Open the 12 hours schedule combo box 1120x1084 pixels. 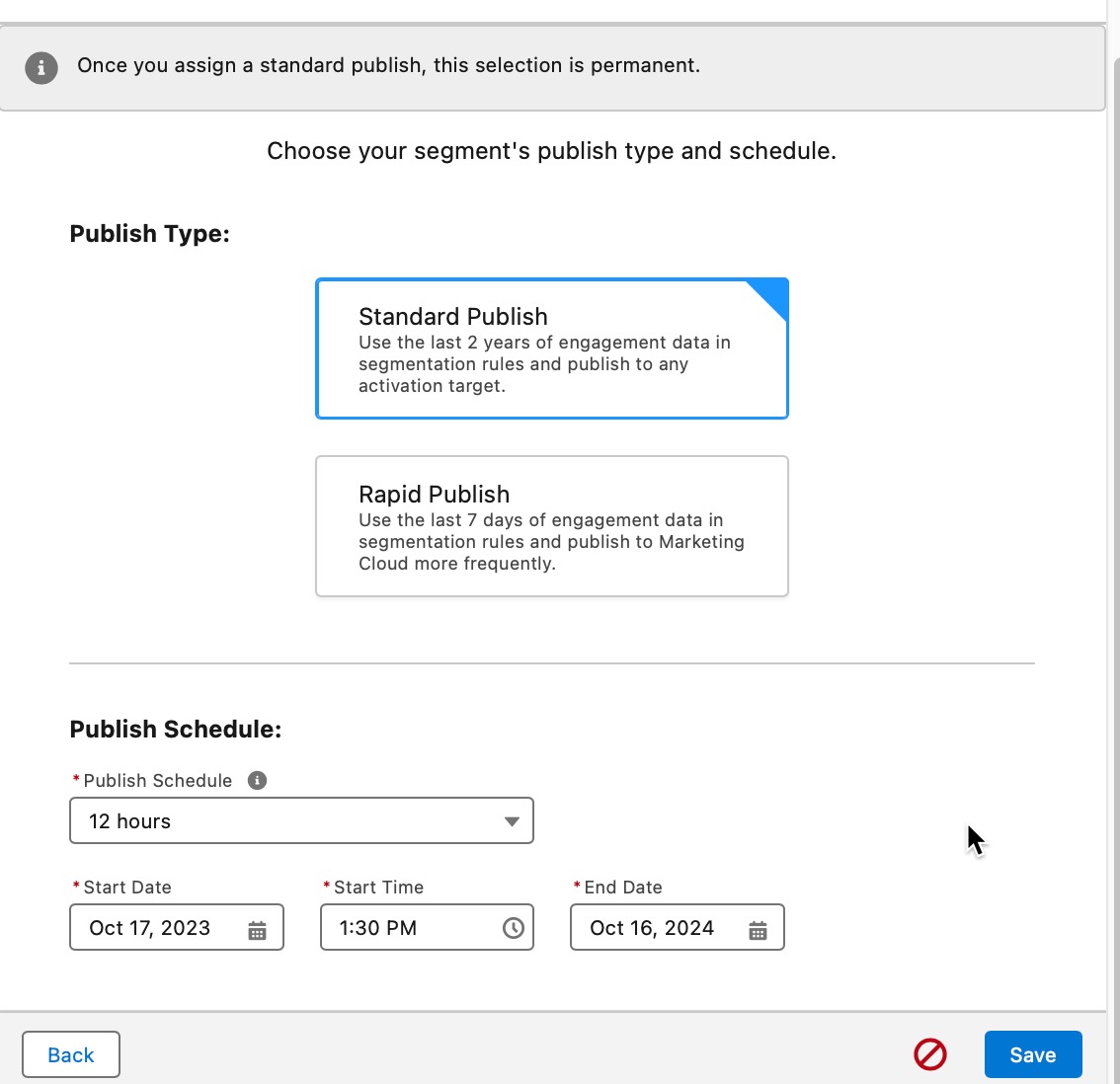point(301,820)
